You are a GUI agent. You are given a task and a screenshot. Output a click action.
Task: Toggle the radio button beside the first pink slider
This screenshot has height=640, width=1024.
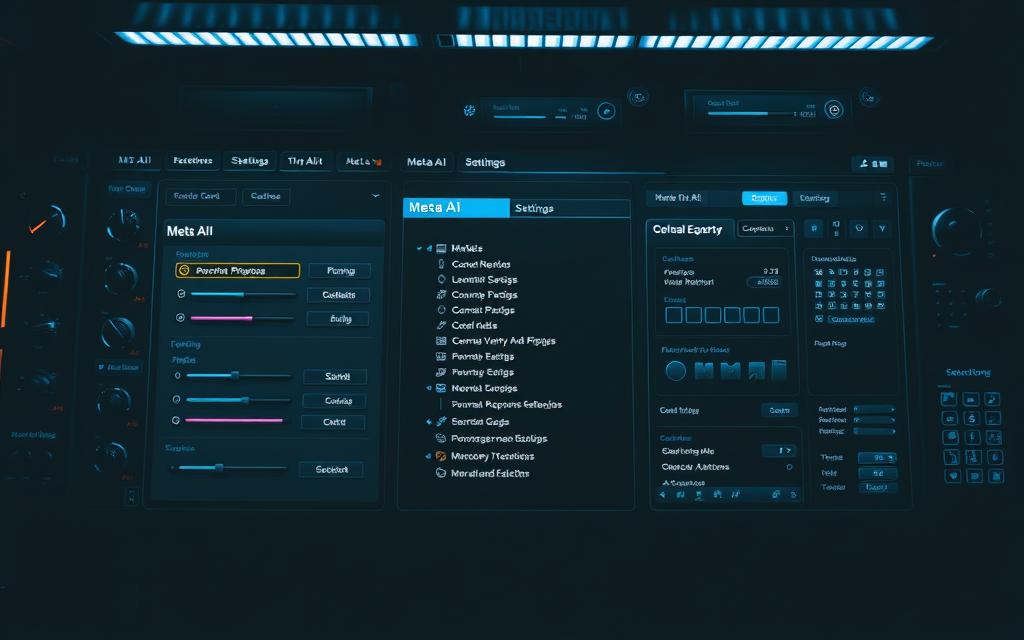[180, 318]
